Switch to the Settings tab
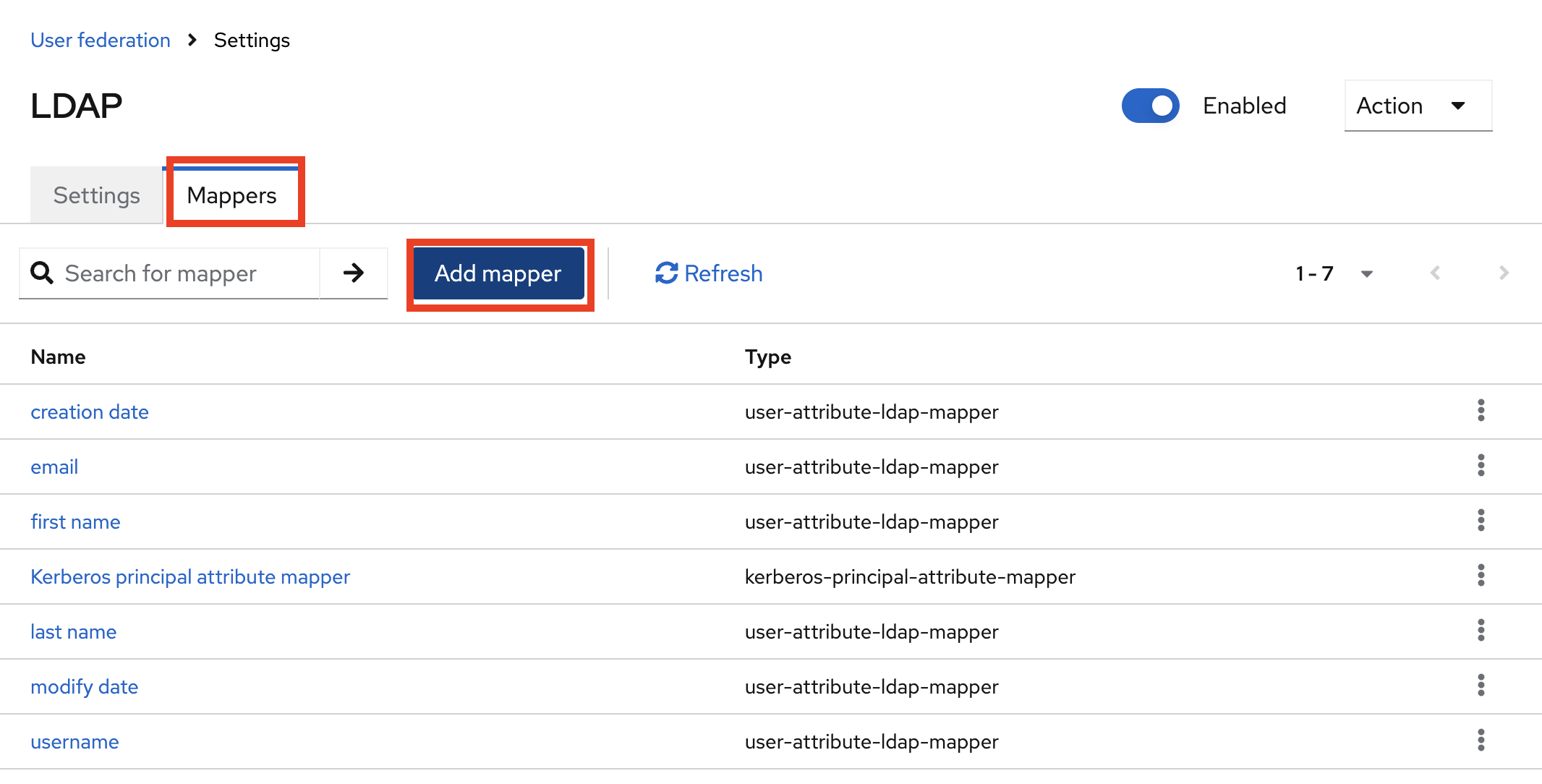The image size is (1542, 784). pos(96,195)
